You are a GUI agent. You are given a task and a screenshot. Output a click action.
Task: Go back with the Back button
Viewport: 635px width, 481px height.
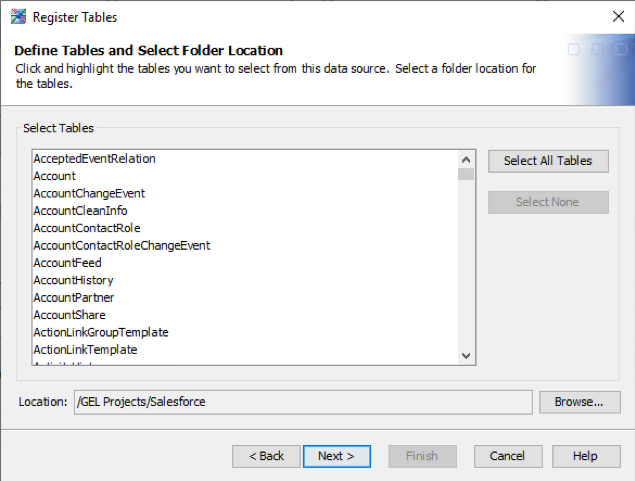click(x=266, y=456)
